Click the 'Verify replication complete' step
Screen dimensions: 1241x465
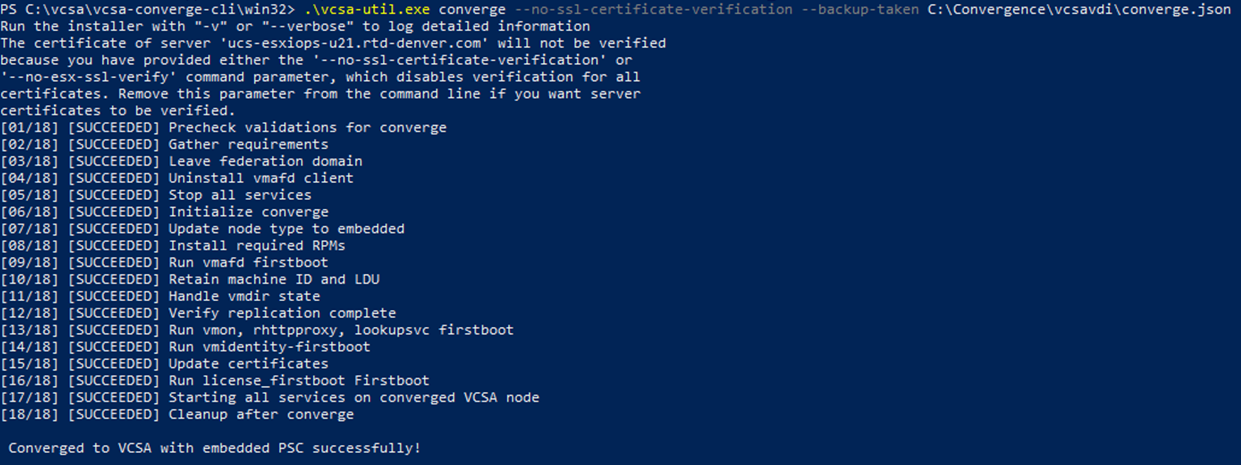tap(282, 313)
